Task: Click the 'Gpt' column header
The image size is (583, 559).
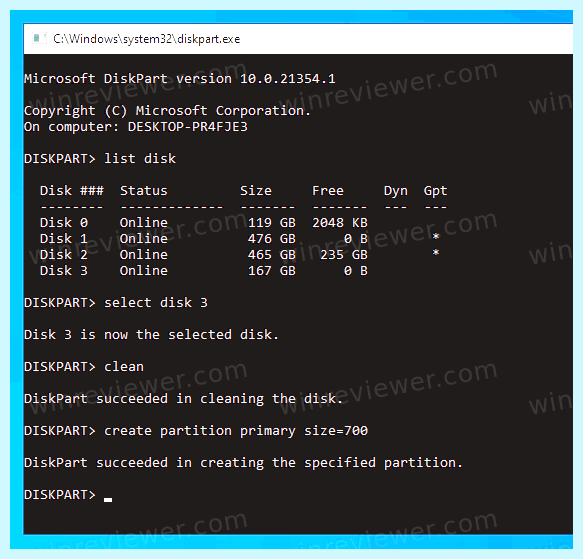Action: (435, 191)
